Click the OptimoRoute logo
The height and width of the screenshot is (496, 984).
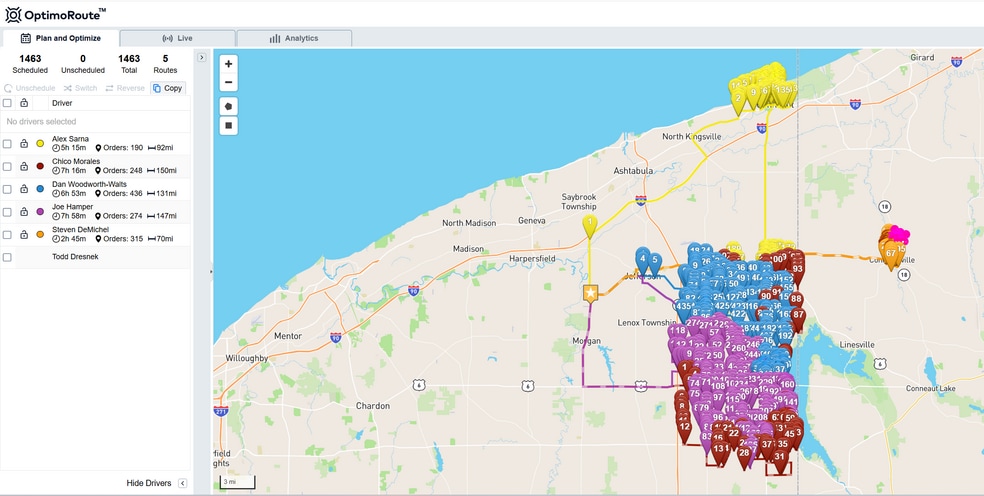click(x=56, y=14)
